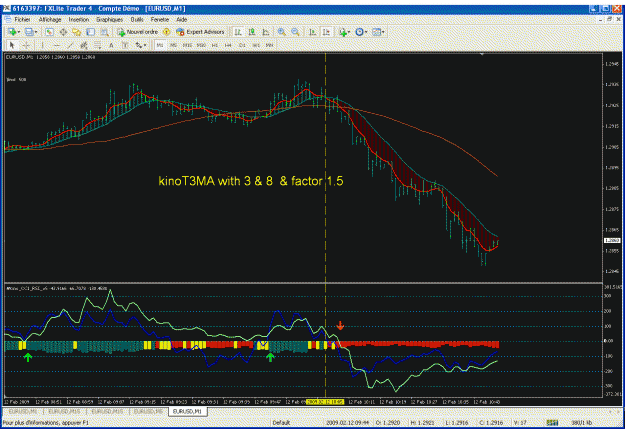This screenshot has width=625, height=429.
Task: Open the Affichage menu
Action: coord(50,19)
